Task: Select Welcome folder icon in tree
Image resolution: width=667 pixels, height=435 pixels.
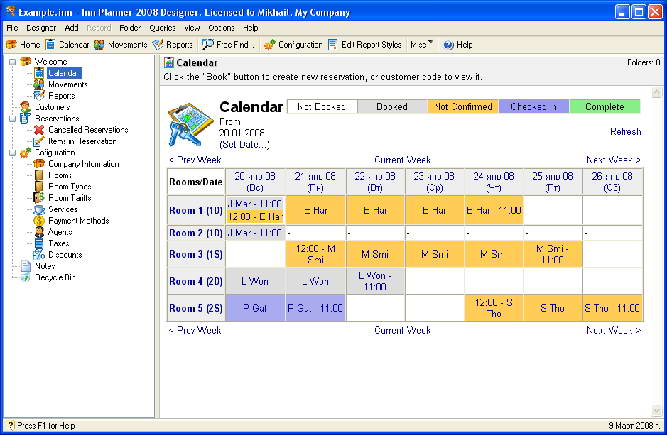Action: pyautogui.click(x=26, y=62)
